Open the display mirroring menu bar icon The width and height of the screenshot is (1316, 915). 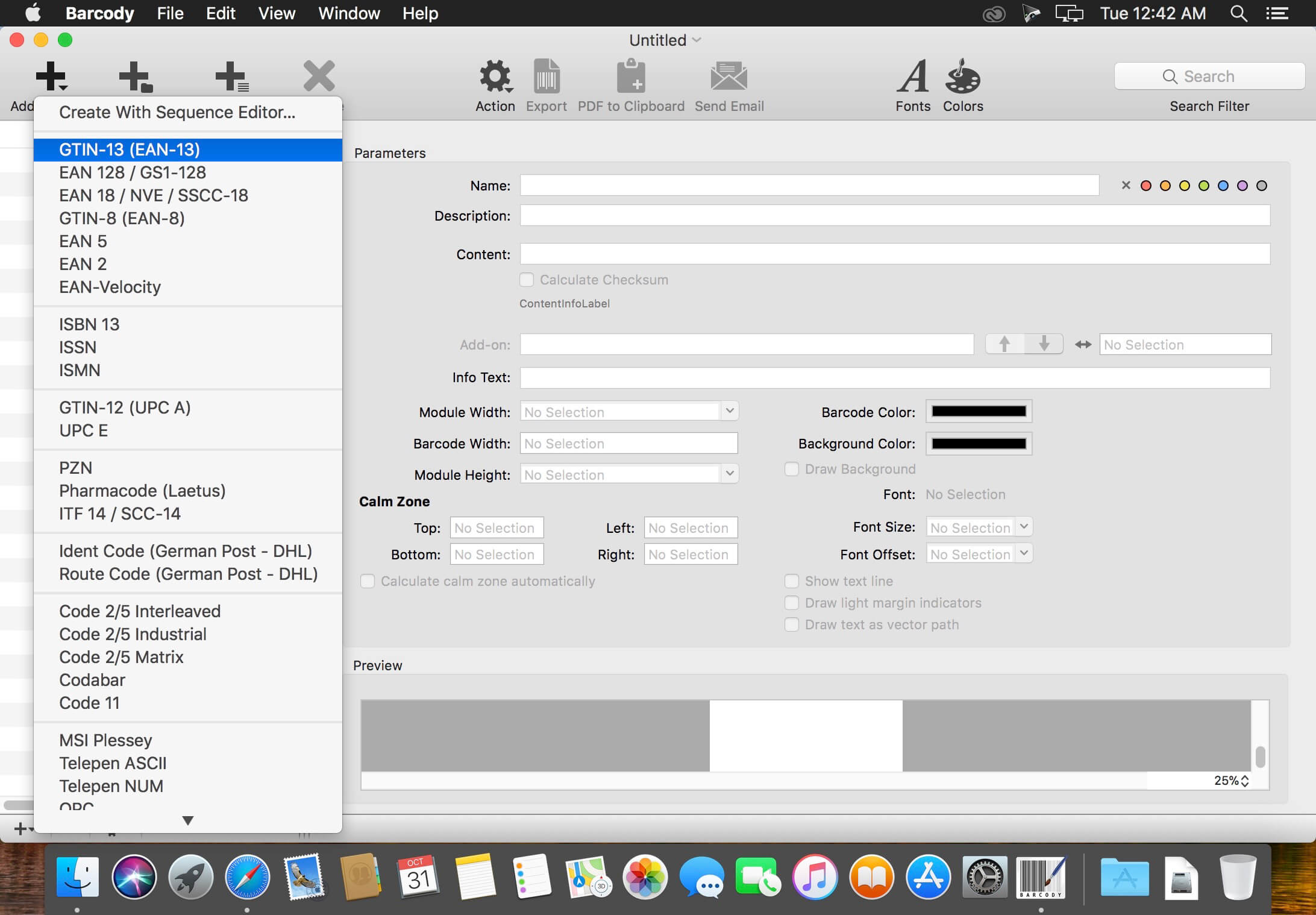1069,13
